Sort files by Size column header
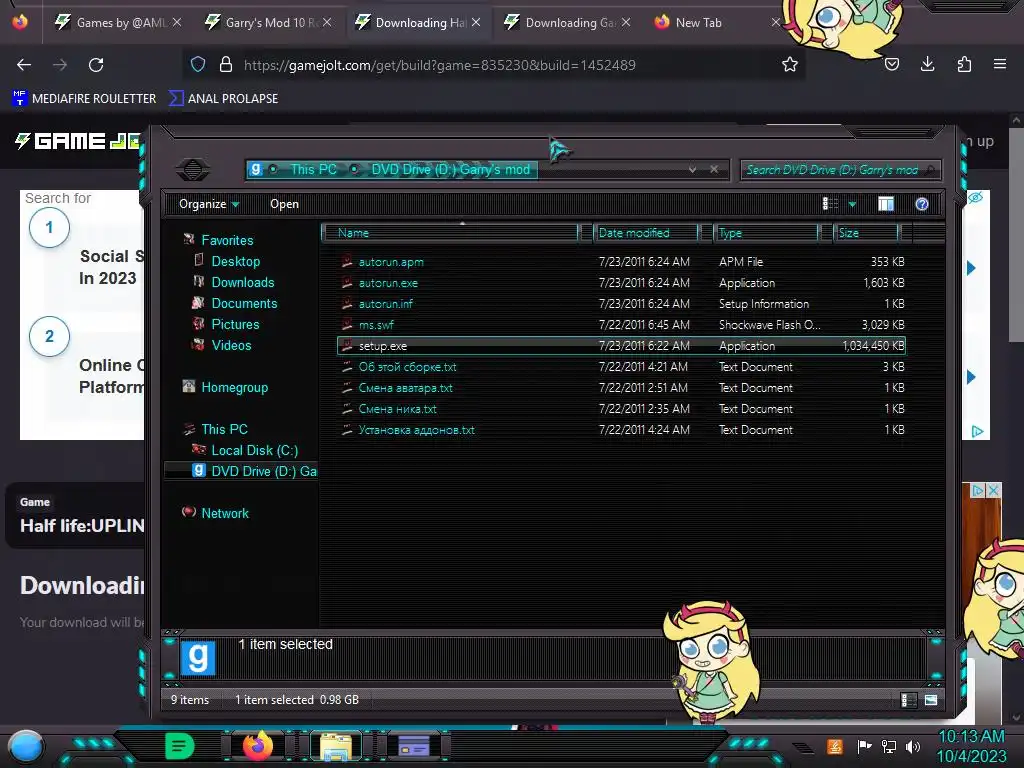Image resolution: width=1024 pixels, height=768 pixels. coord(865,232)
